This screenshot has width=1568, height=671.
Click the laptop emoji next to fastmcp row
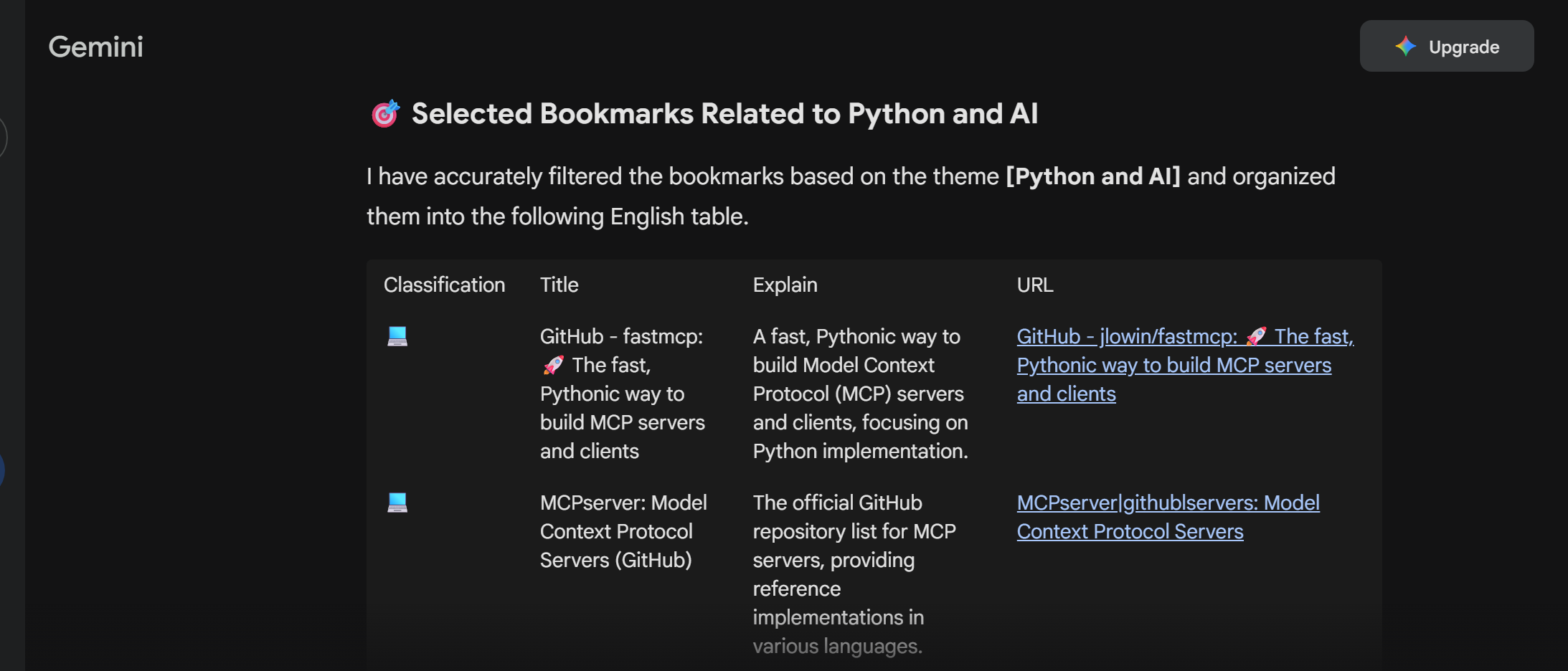click(x=397, y=336)
